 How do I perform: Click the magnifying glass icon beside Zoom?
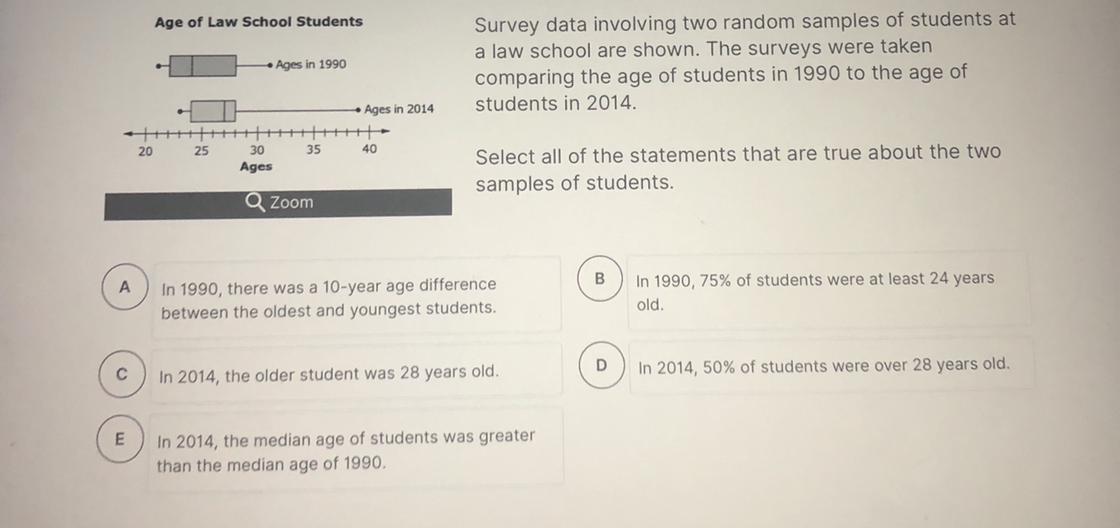tap(255, 202)
